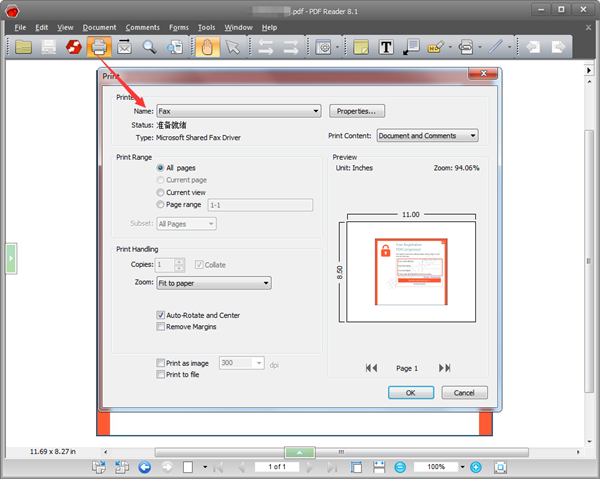Open the zoom percentage dropdown arrow
This screenshot has width=600, height=479.
(462, 467)
